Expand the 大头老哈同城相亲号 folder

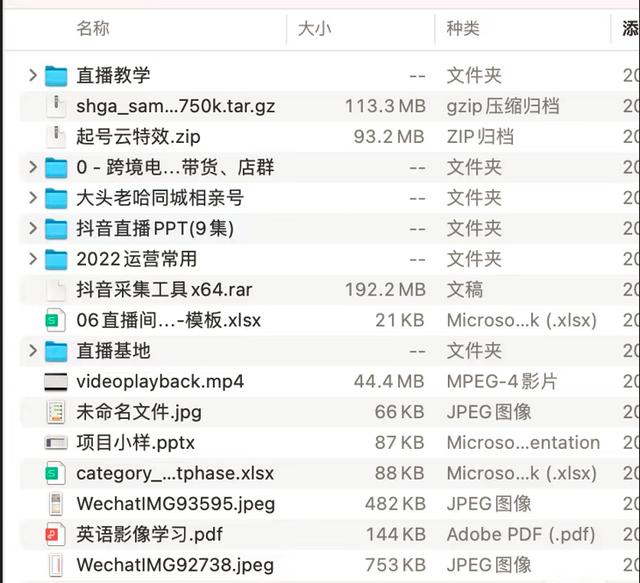33,198
